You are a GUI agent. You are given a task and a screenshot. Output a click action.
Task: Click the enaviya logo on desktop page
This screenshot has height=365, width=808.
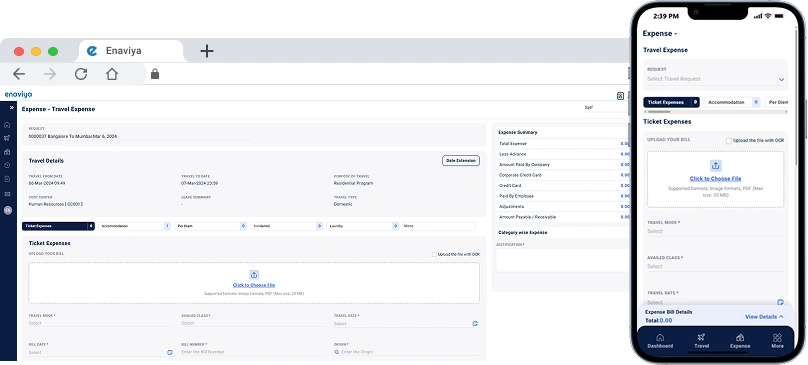19,94
